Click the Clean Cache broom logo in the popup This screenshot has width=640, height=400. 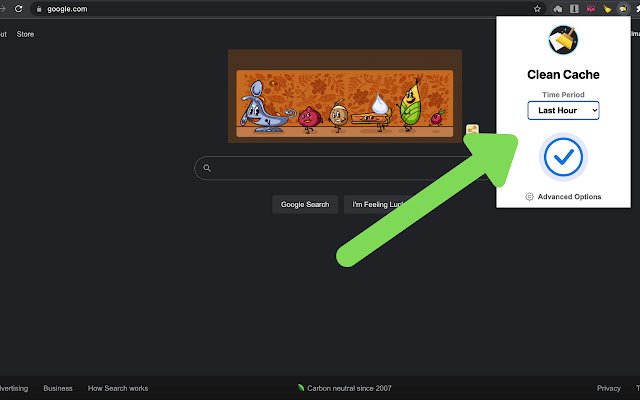[563, 40]
